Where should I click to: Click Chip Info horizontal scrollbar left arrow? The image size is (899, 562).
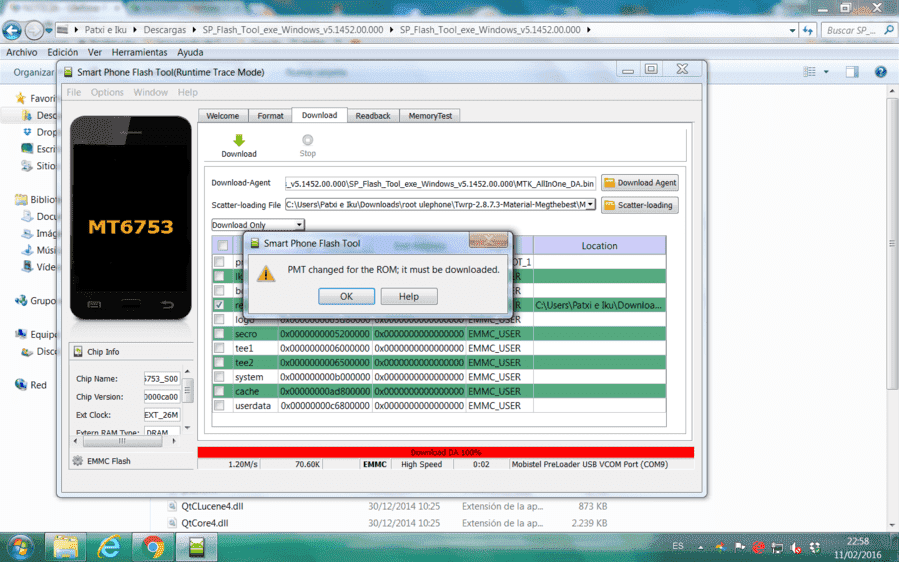pos(76,441)
